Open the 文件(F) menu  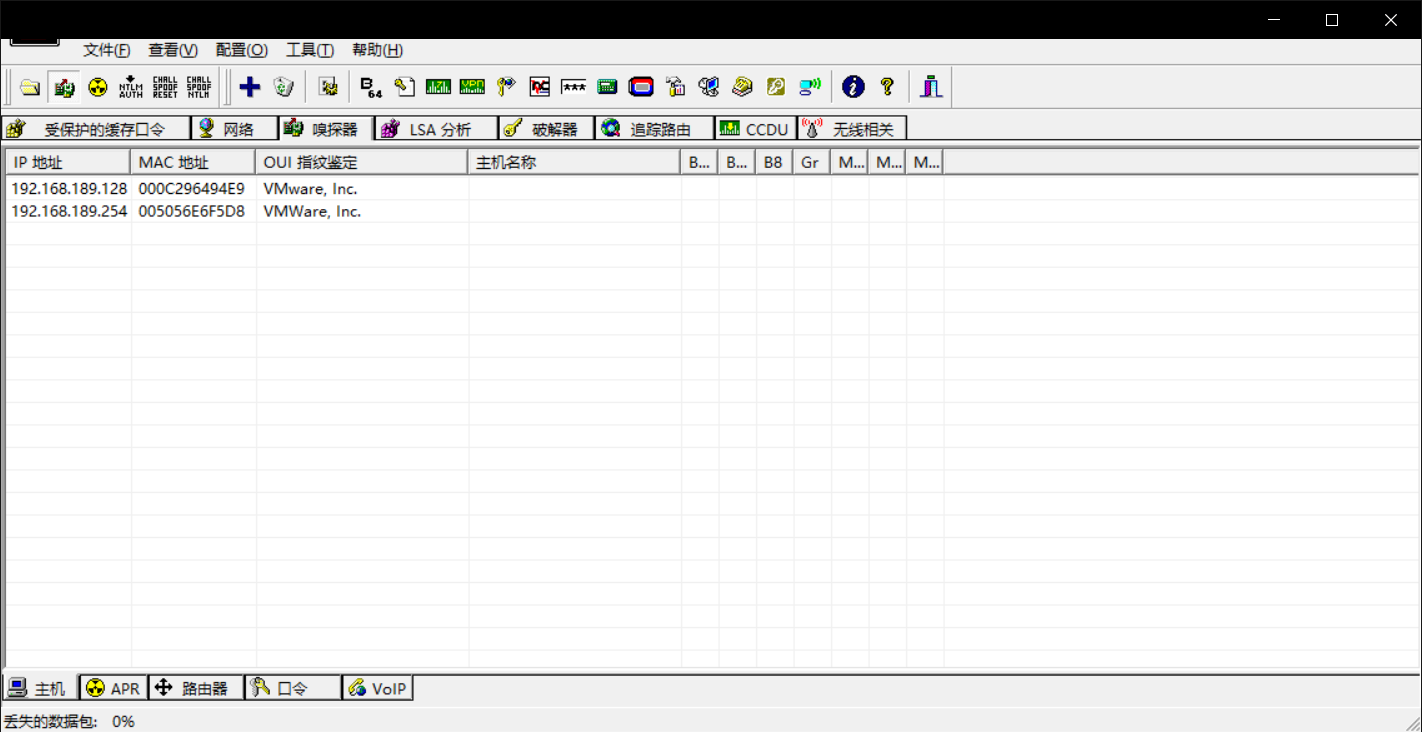pyautogui.click(x=107, y=50)
